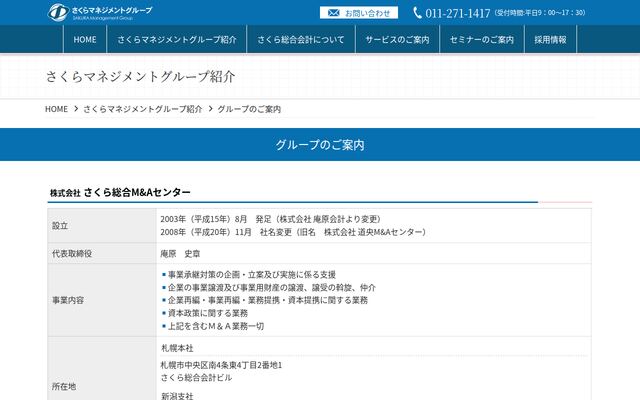
Task: Click page title さくらマネジメントグループ紹介
Action: pyautogui.click(x=140, y=76)
